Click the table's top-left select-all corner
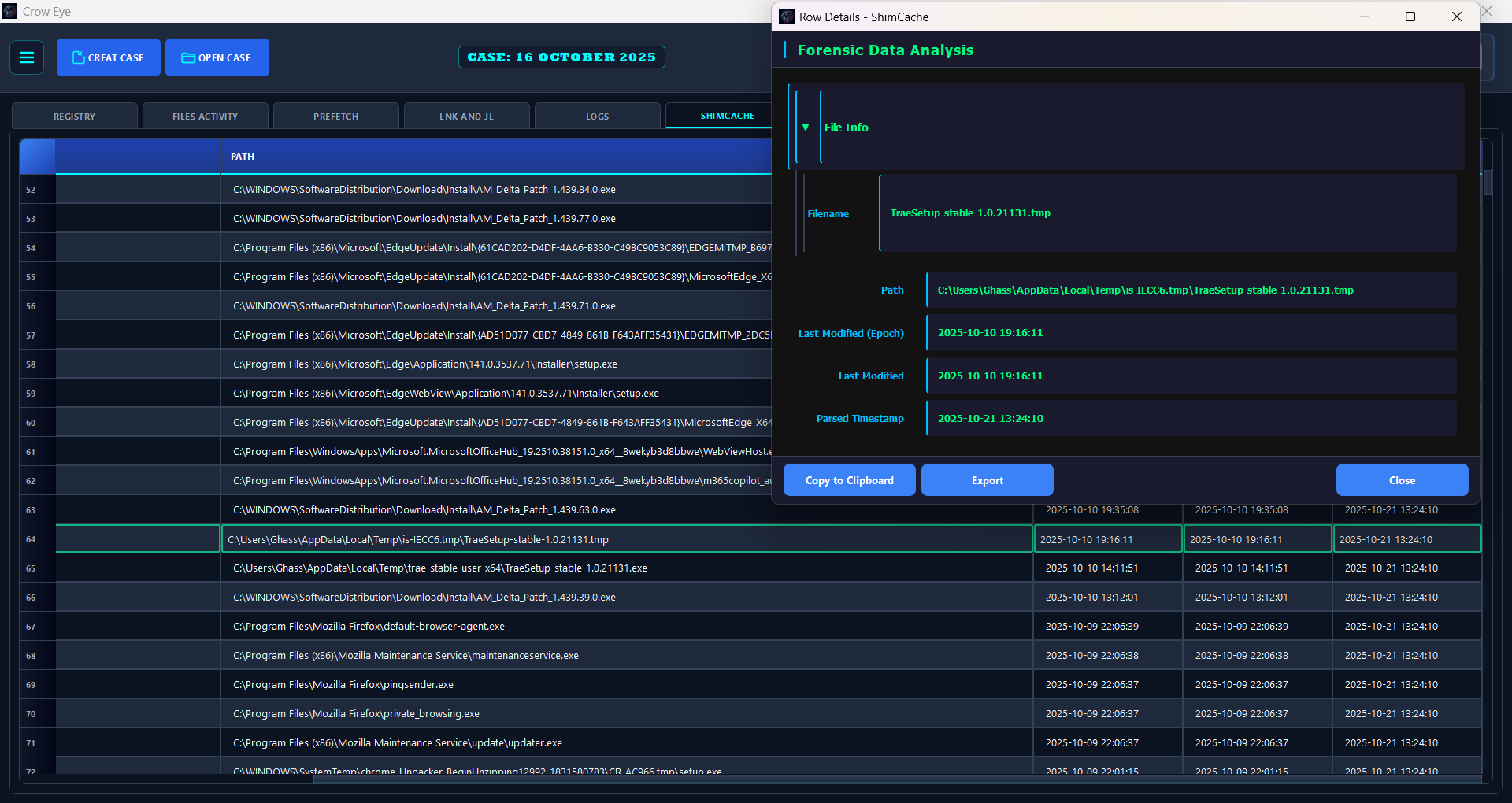 coord(38,157)
